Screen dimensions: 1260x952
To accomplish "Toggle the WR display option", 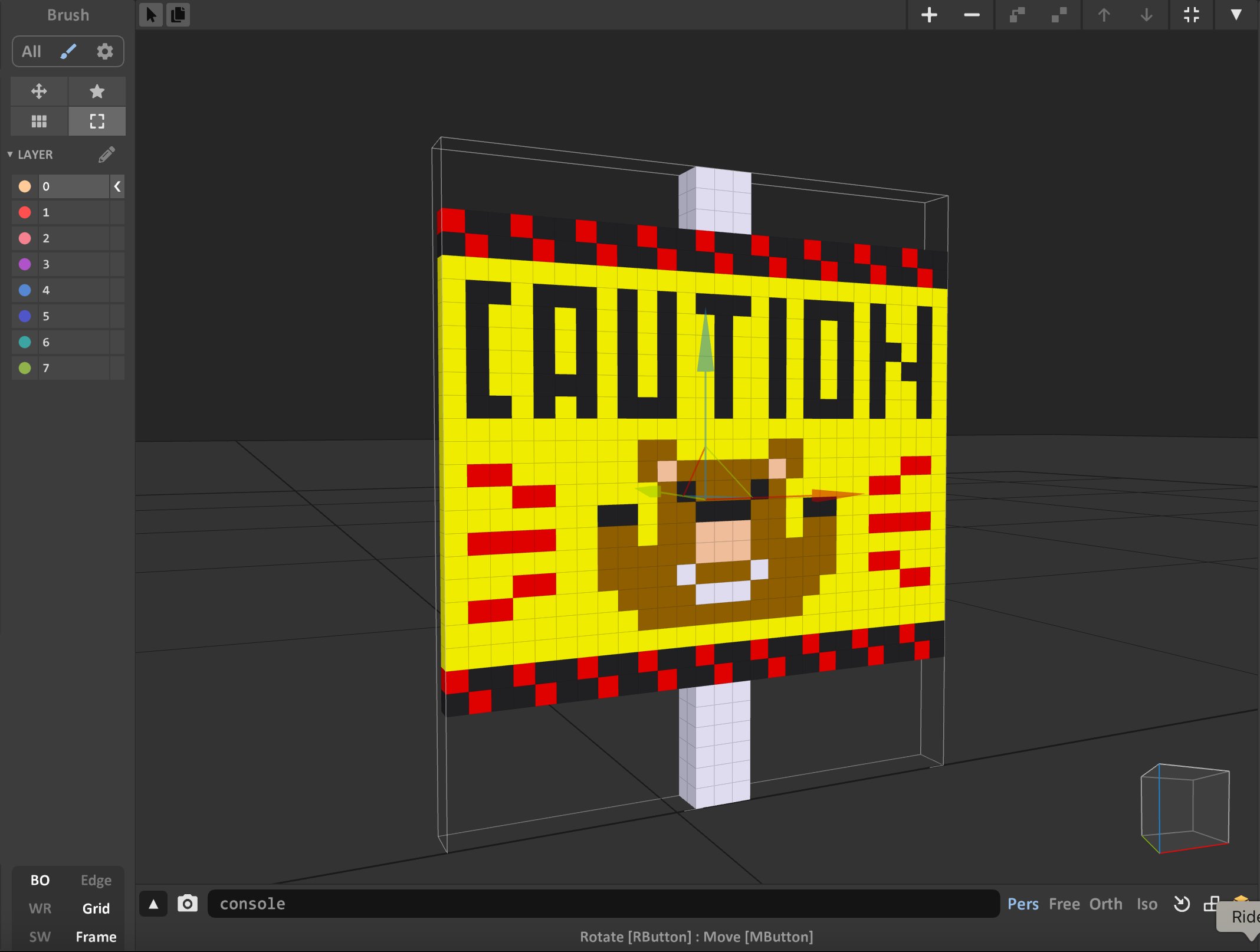I will pos(40,908).
